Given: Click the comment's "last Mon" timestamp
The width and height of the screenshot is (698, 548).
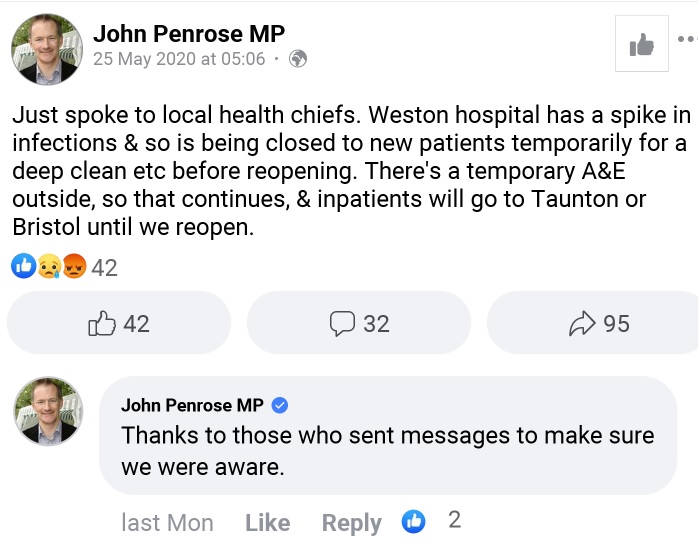Looking at the screenshot, I should [x=167, y=522].
